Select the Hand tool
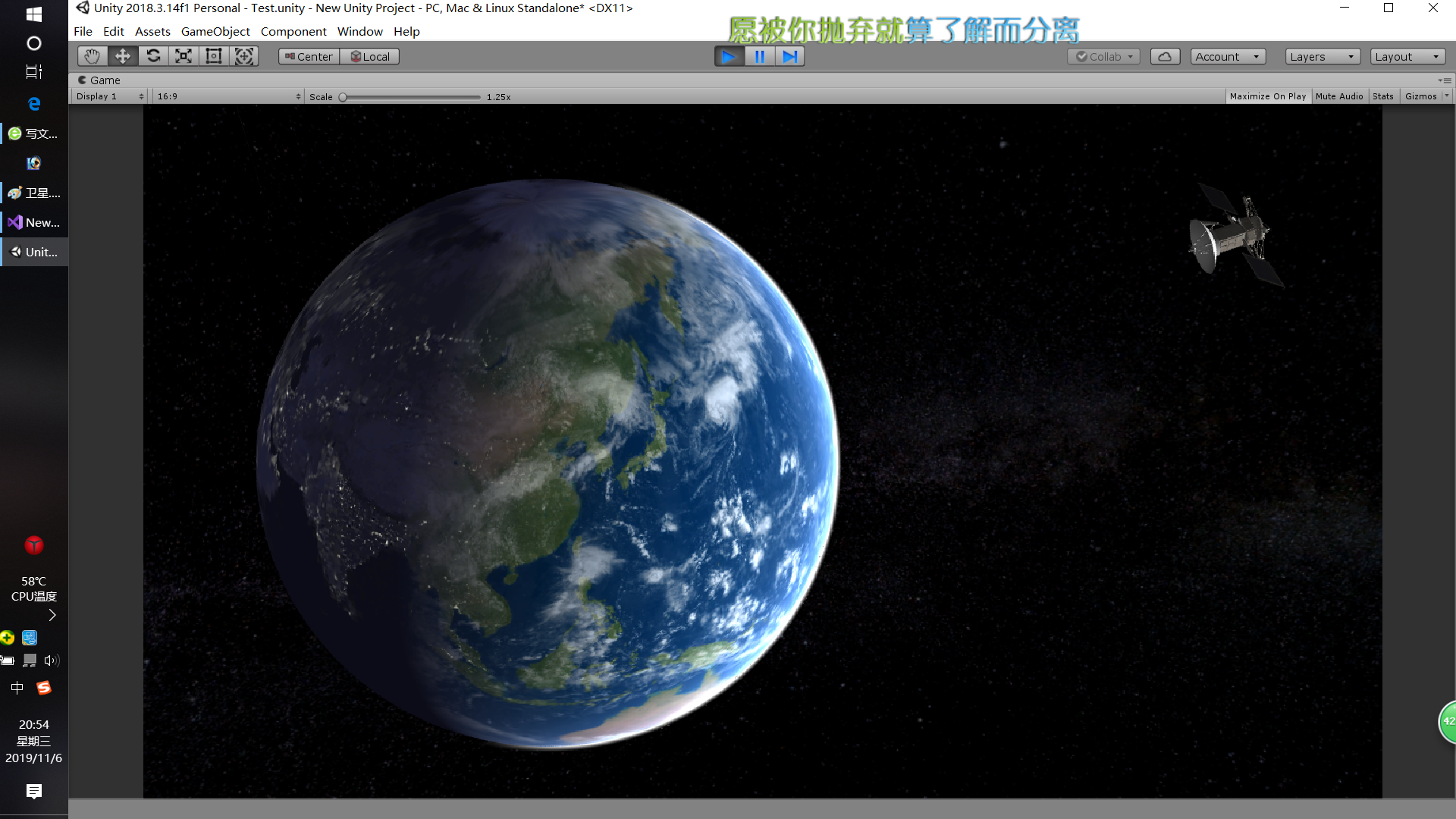Screen dimensions: 1456x819 coord(91,55)
